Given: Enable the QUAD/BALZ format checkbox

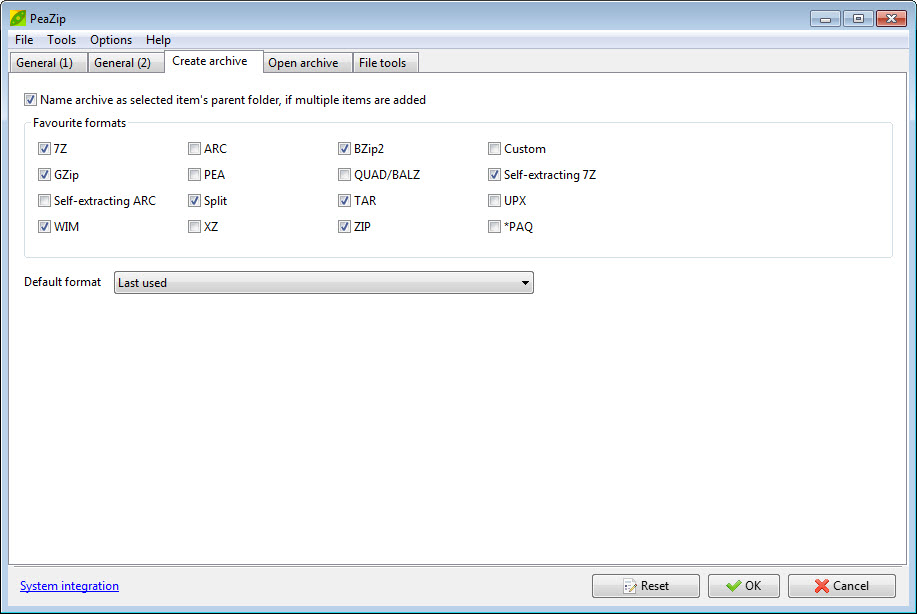Looking at the screenshot, I should click(344, 174).
